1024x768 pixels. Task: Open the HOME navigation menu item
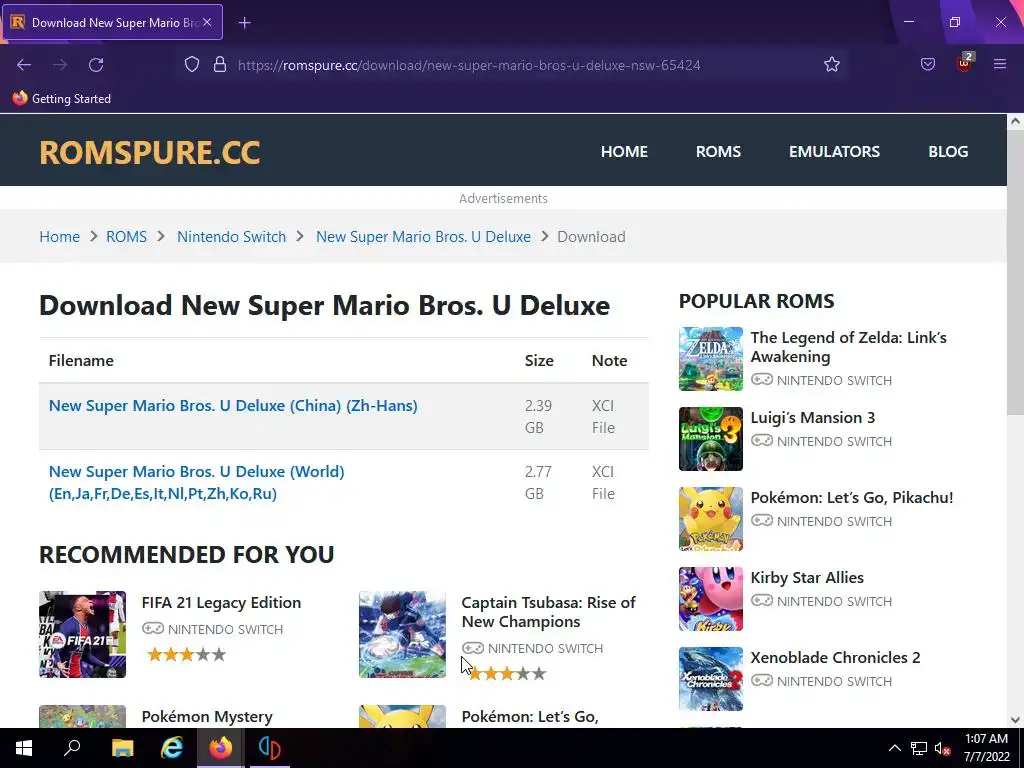click(624, 152)
